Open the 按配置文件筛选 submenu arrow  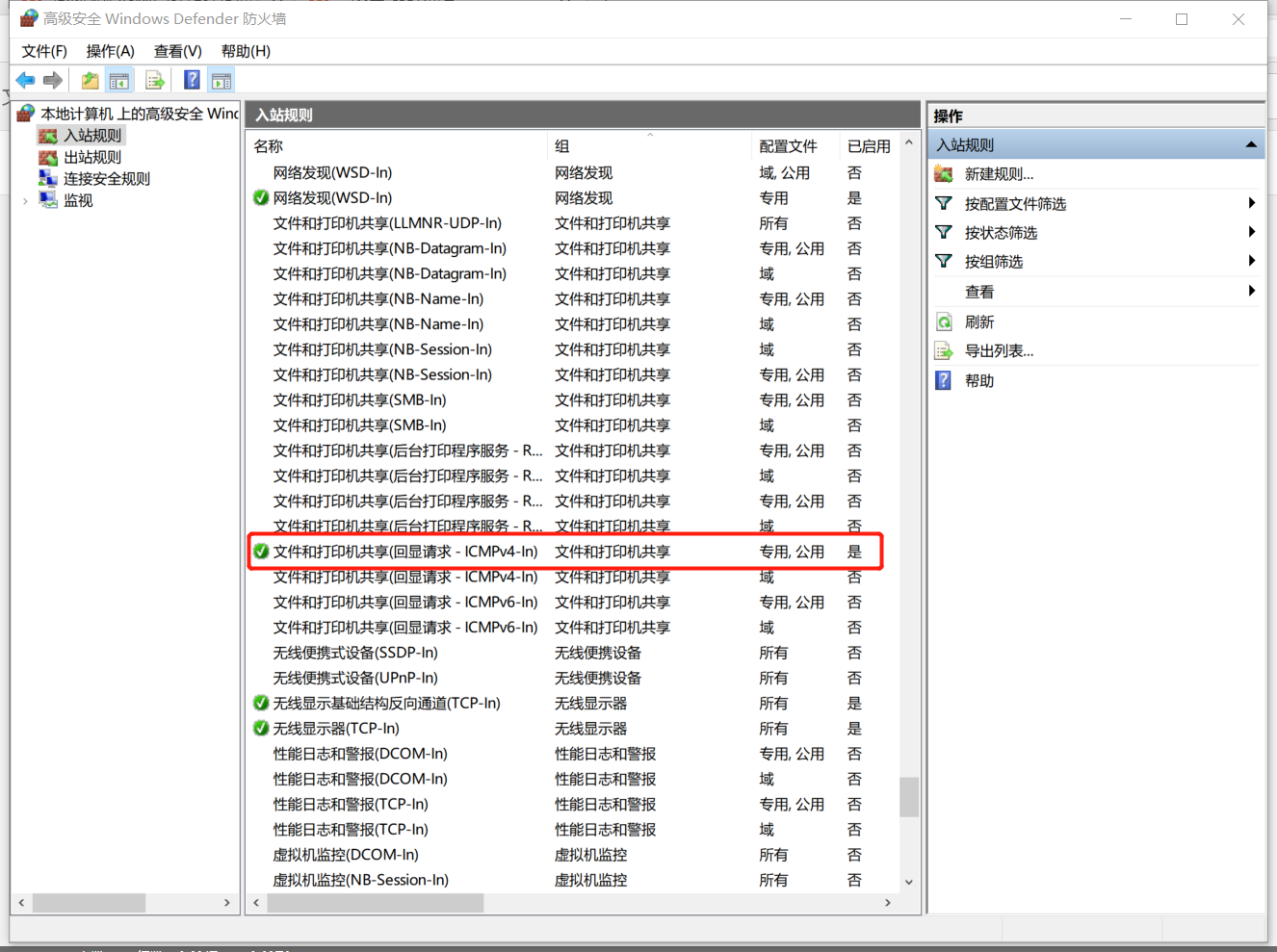pyautogui.click(x=1251, y=203)
